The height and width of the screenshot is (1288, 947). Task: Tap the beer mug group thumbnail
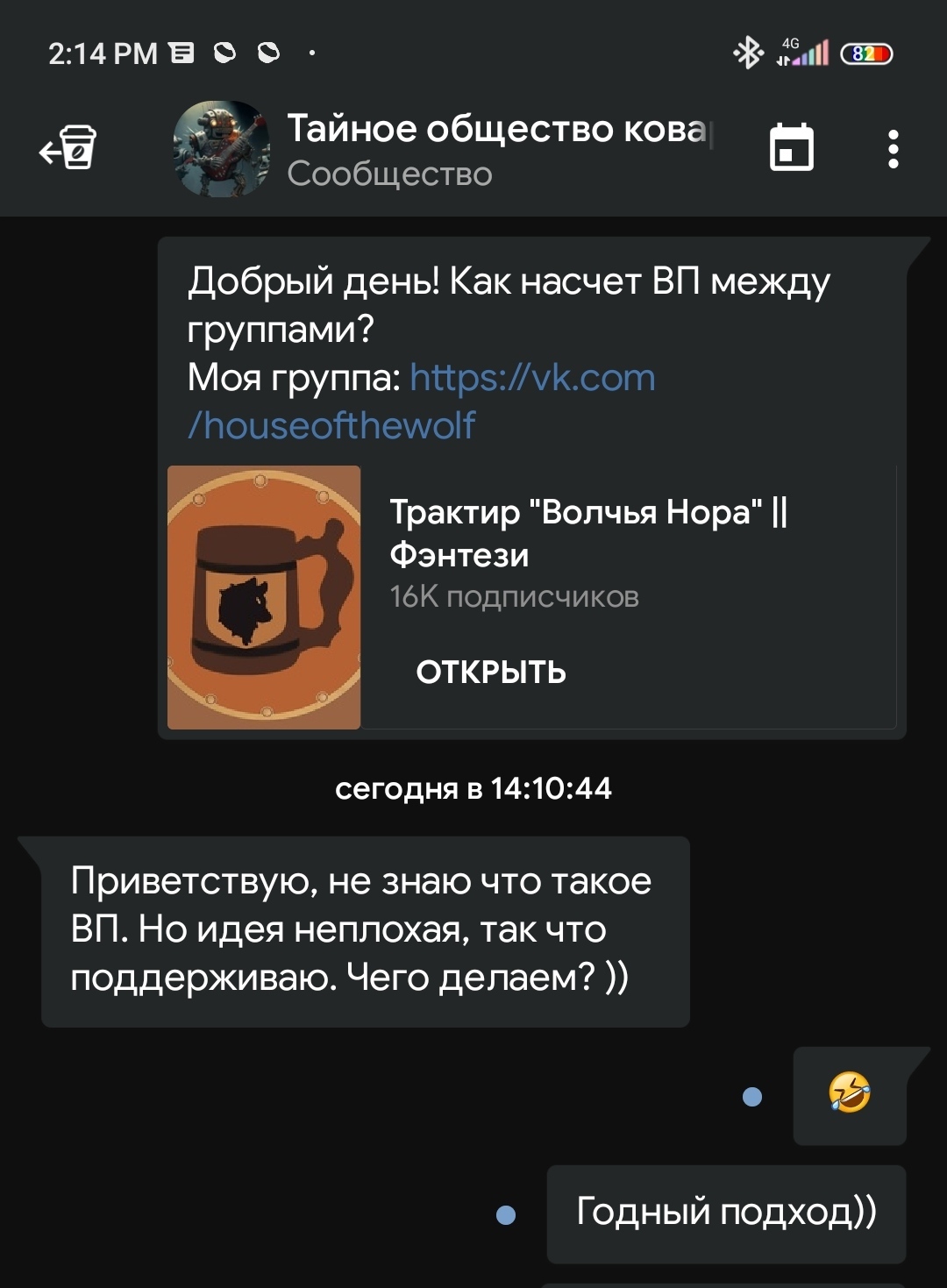click(x=264, y=597)
